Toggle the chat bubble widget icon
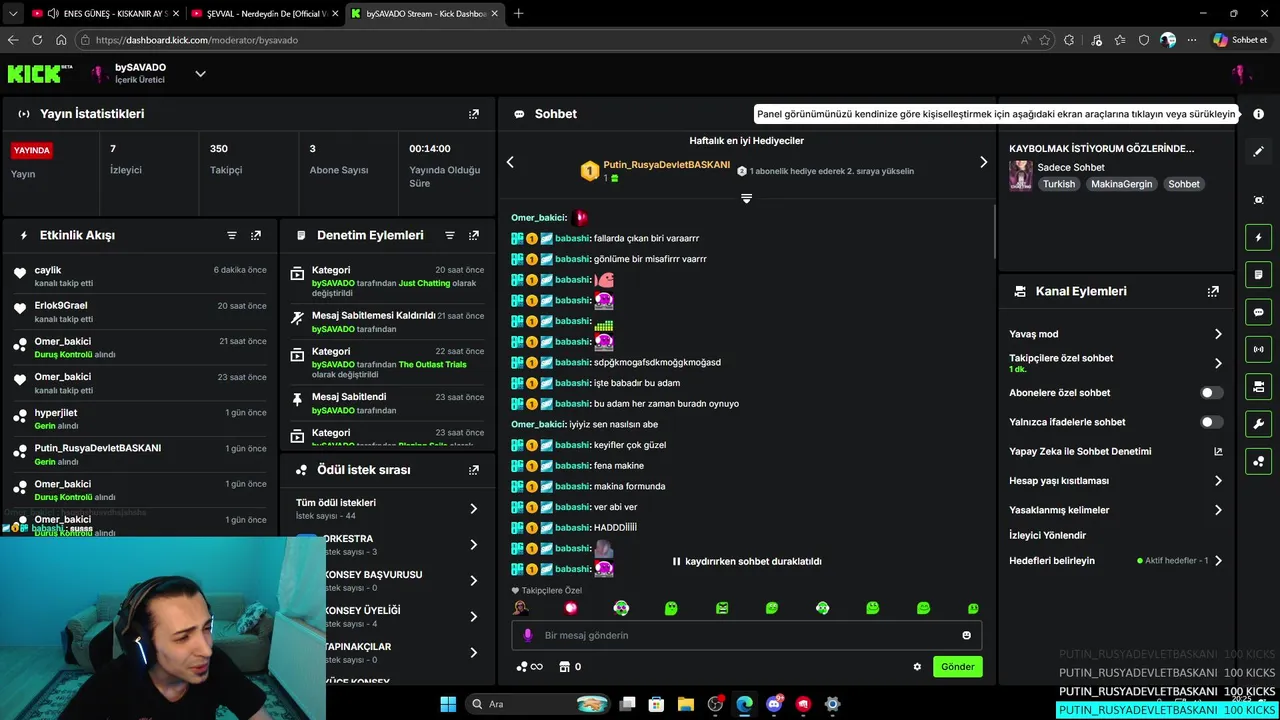Image resolution: width=1280 pixels, height=720 pixels. [x=1258, y=312]
